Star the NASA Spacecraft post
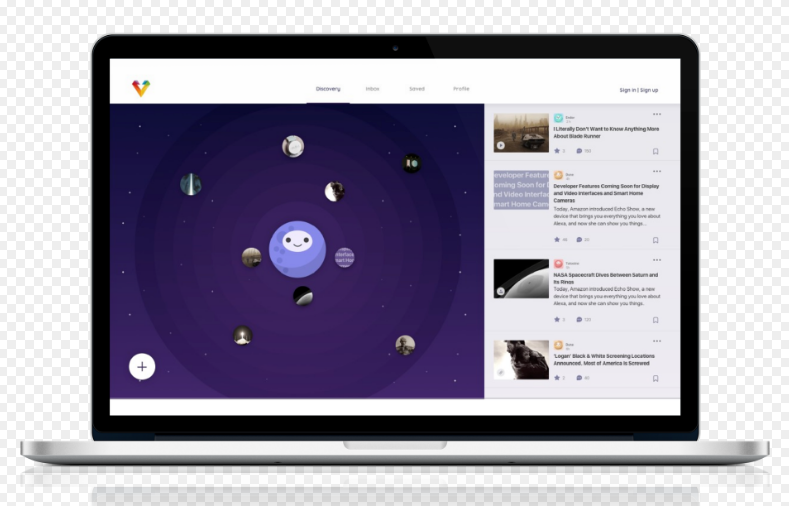Screen dimensions: 789x506 point(557,319)
